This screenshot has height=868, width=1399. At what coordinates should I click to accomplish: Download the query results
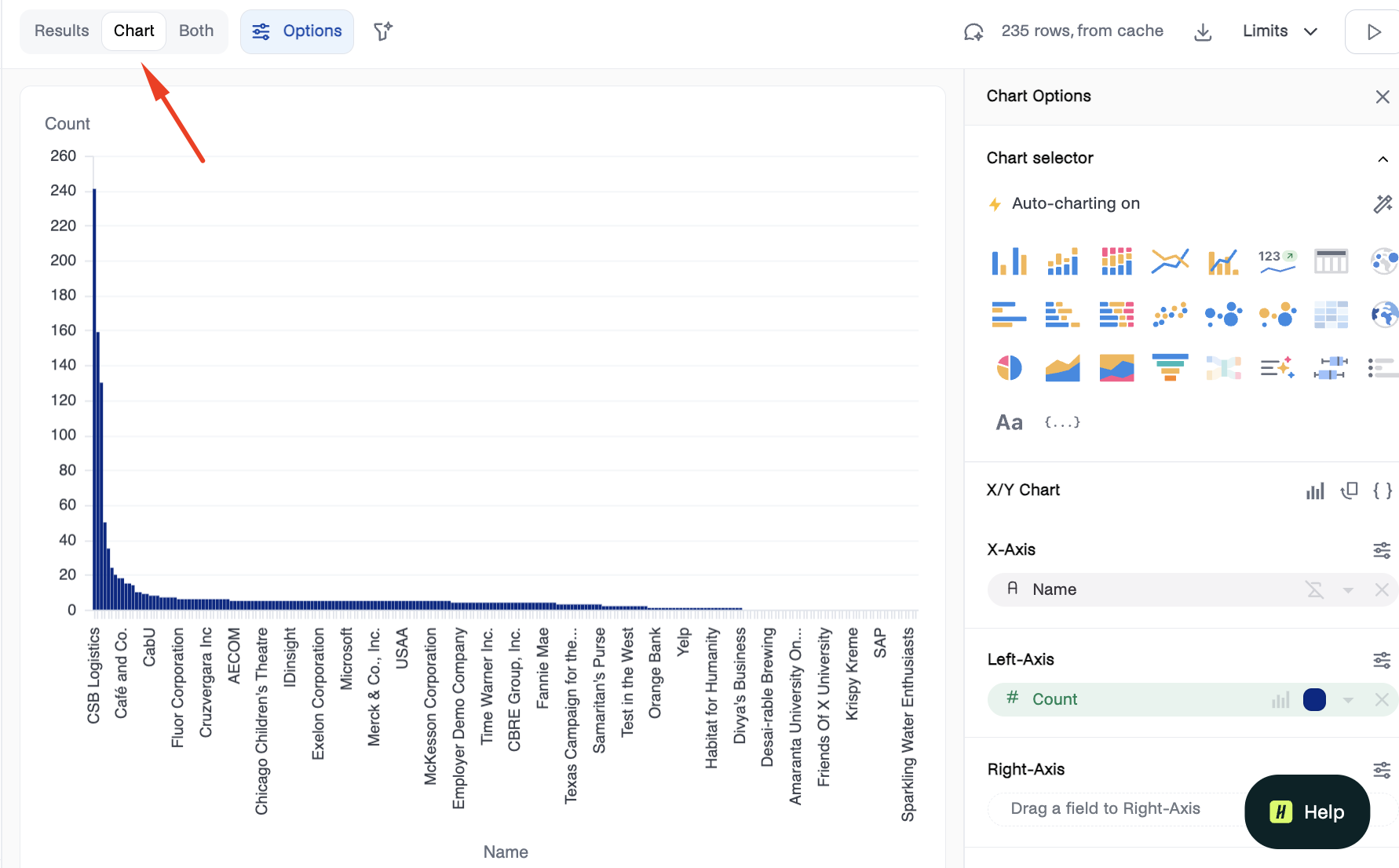[1203, 31]
